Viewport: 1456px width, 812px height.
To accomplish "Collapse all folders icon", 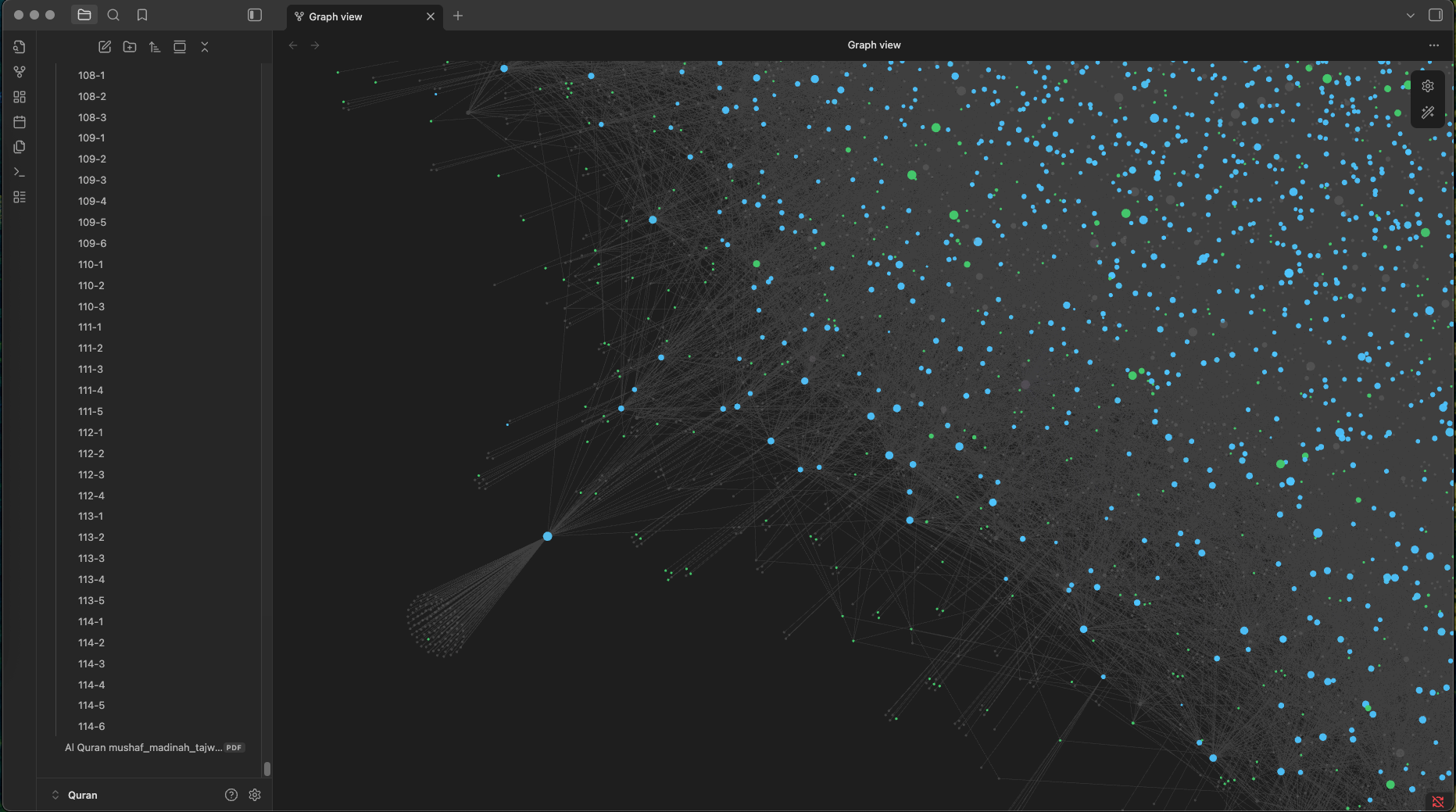I will click(205, 47).
